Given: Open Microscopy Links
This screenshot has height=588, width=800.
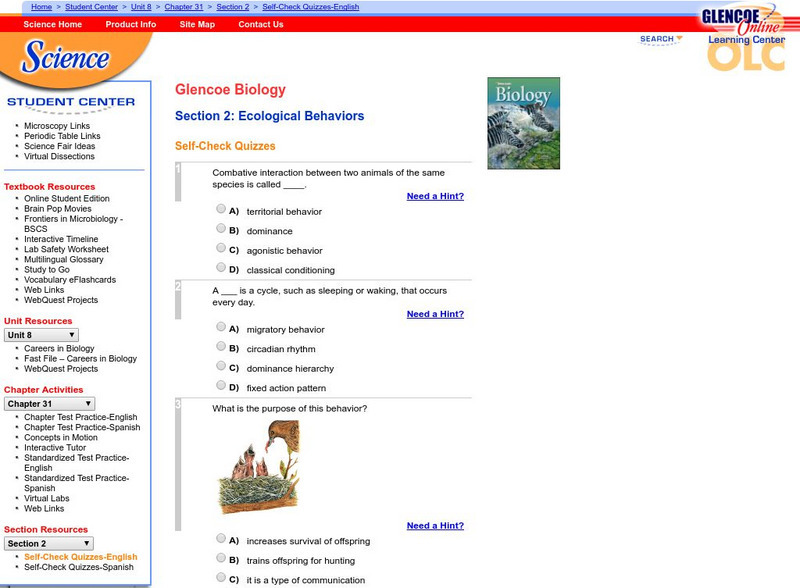Looking at the screenshot, I should 57,126.
